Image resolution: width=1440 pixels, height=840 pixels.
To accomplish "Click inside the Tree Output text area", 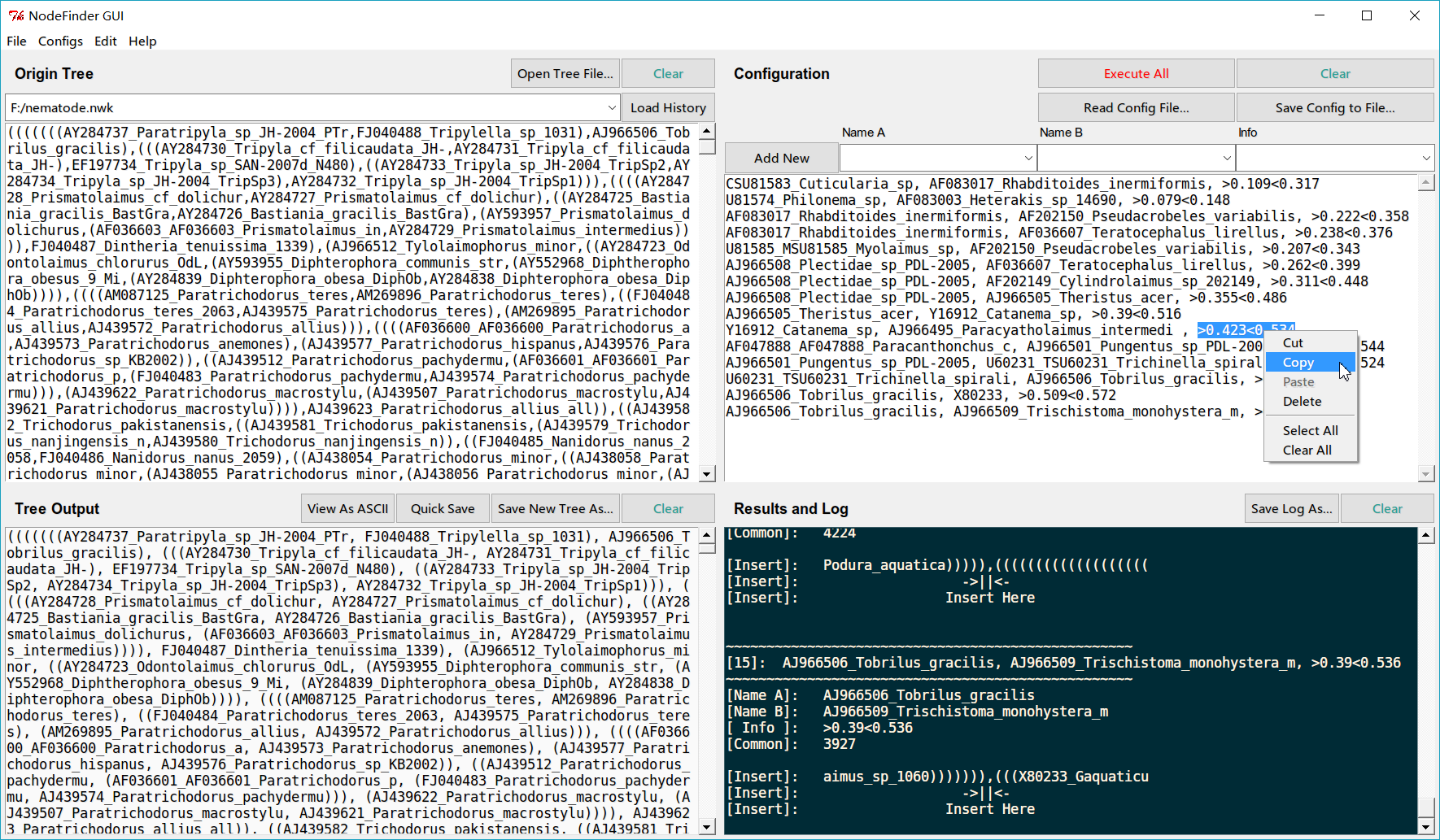I will coord(350,681).
